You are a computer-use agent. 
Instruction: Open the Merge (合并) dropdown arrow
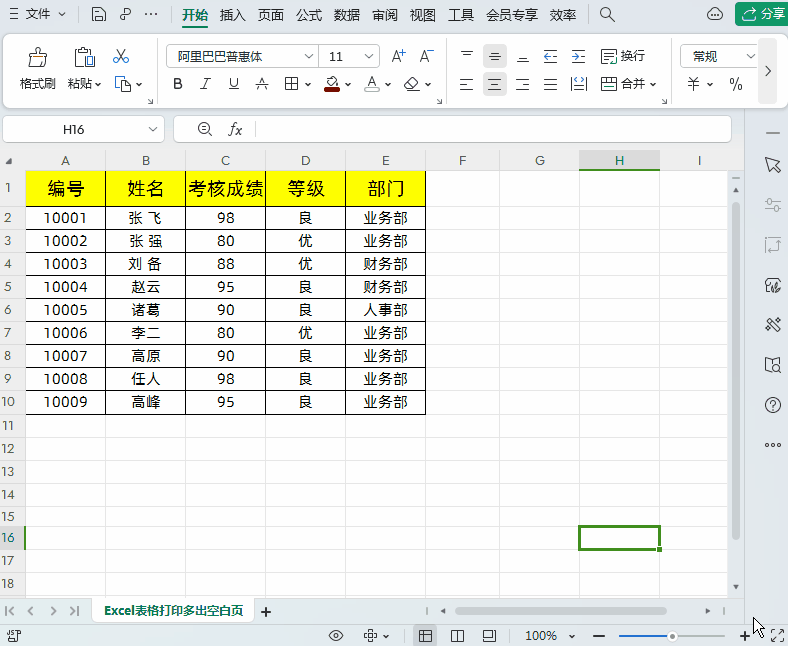tap(653, 84)
